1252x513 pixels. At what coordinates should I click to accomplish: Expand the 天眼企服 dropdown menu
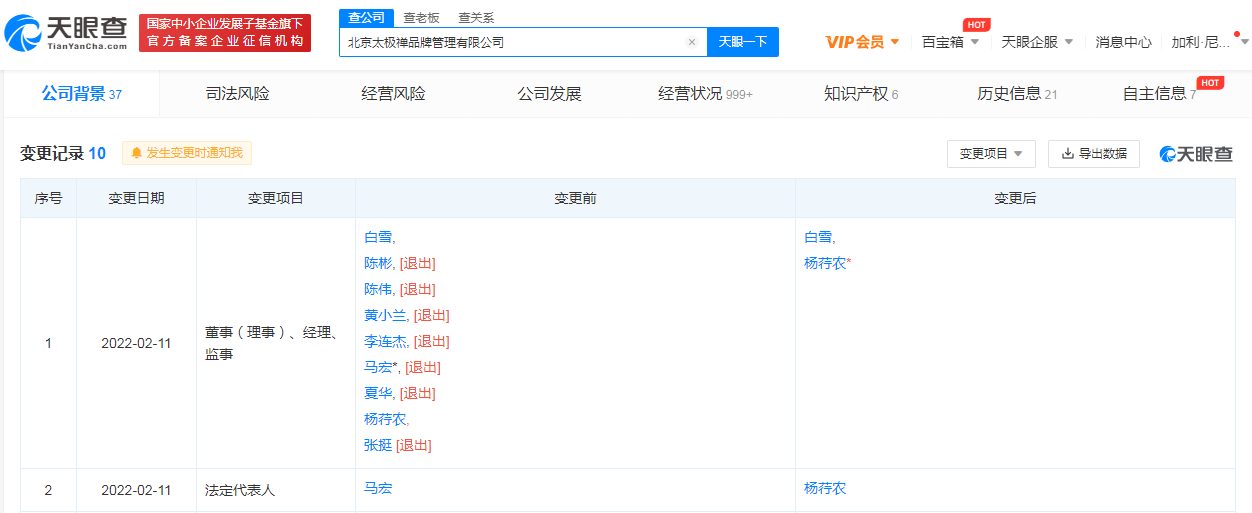pos(1037,42)
